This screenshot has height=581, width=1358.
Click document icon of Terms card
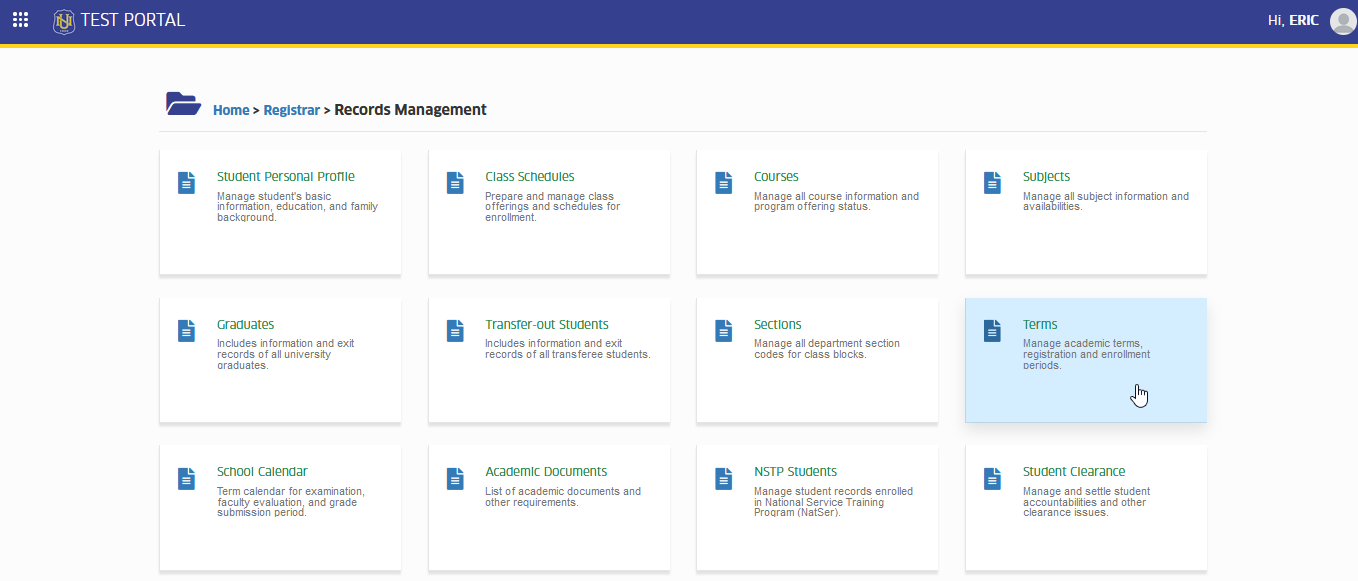992,331
